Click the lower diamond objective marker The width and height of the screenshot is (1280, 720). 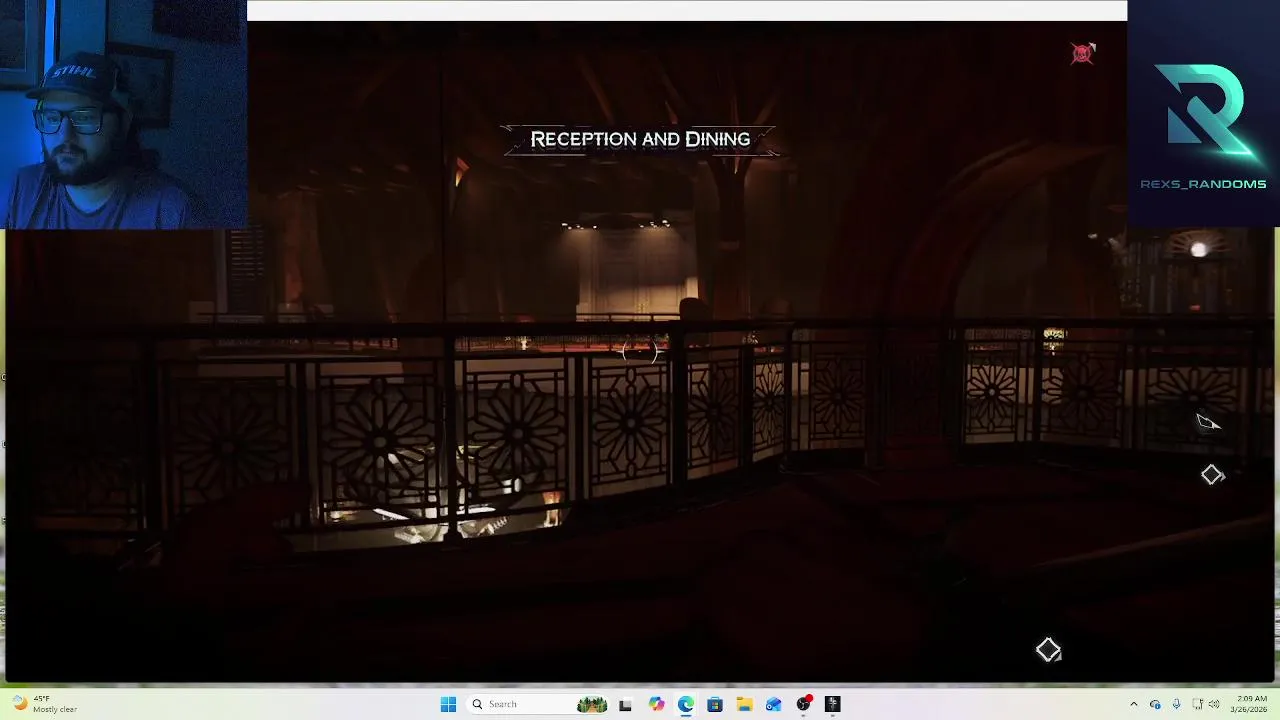click(1048, 650)
